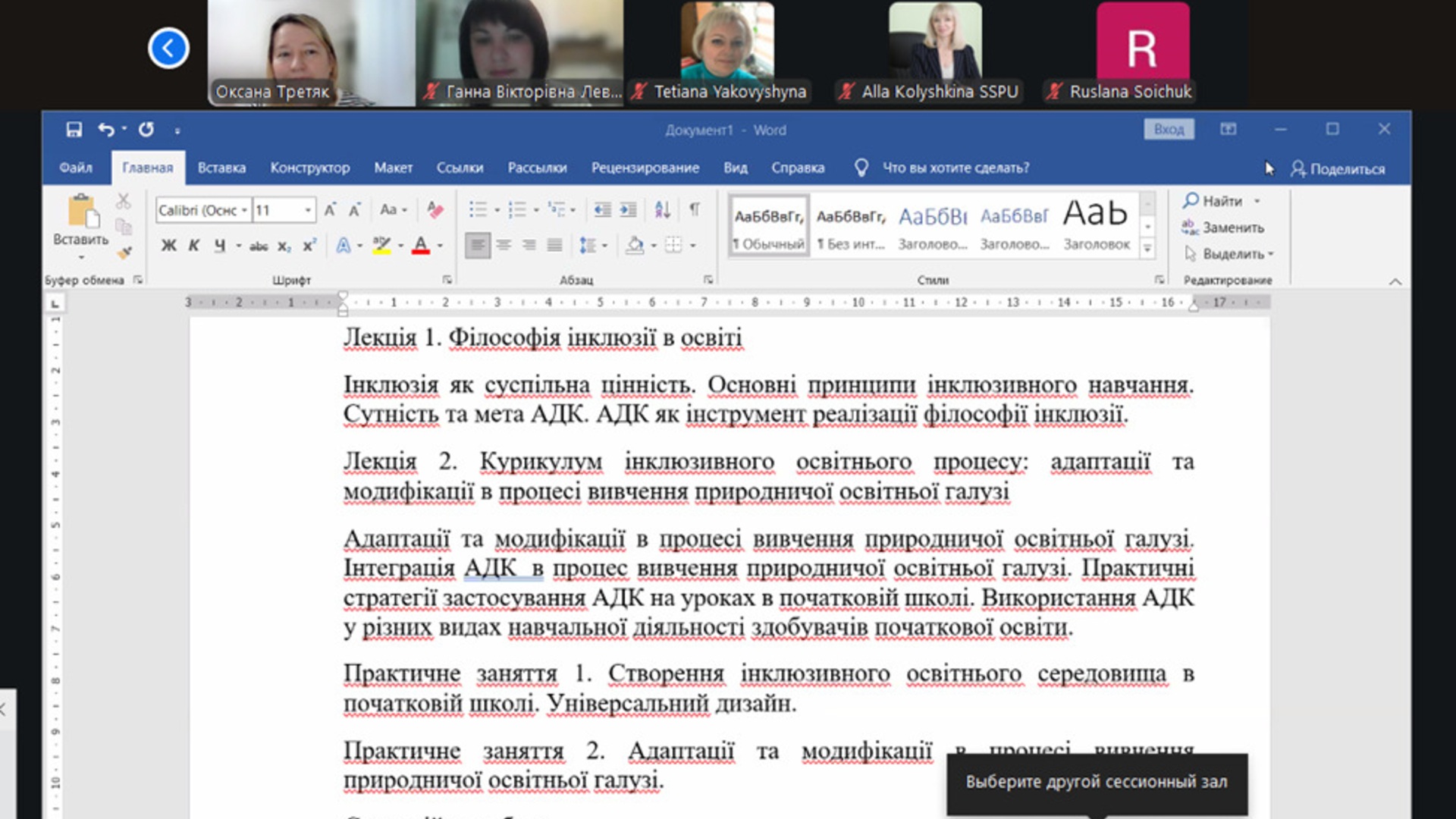Center align the paragraph text
The width and height of the screenshot is (1456, 819).
pyautogui.click(x=504, y=245)
